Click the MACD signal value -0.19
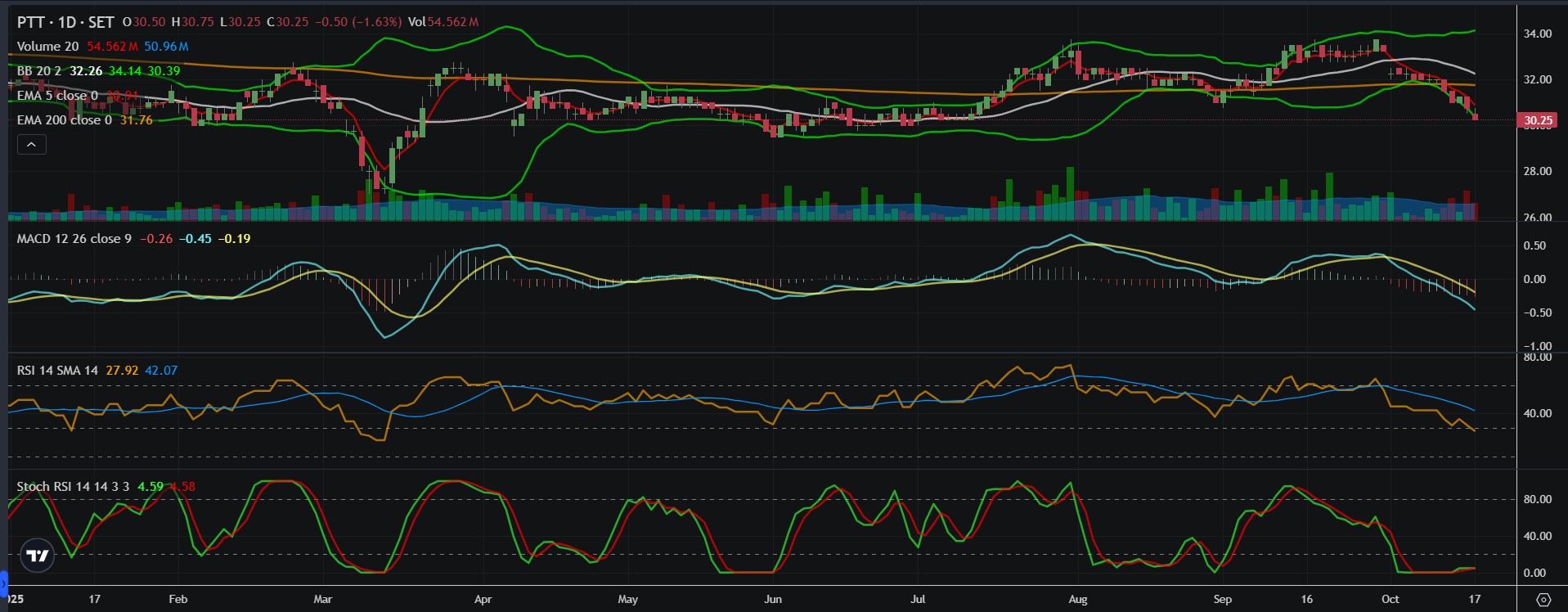The width and height of the screenshot is (1568, 612). pyautogui.click(x=235, y=239)
